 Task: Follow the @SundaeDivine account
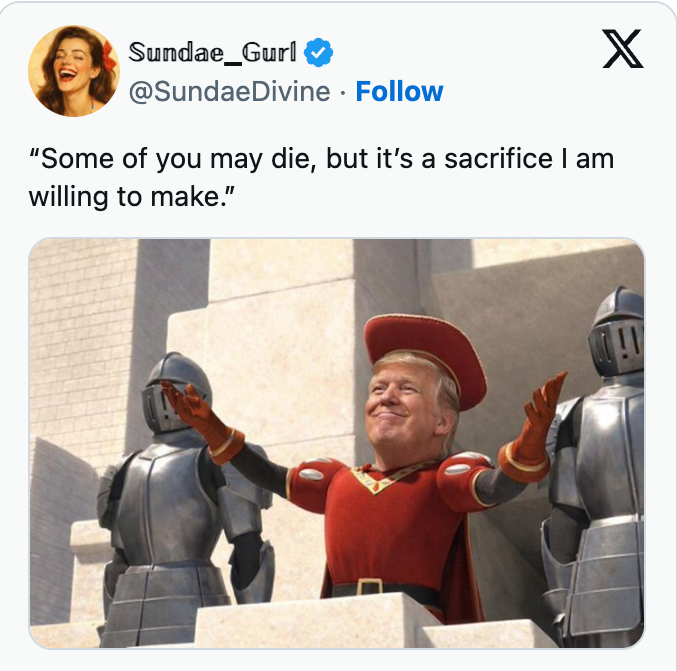tap(399, 92)
